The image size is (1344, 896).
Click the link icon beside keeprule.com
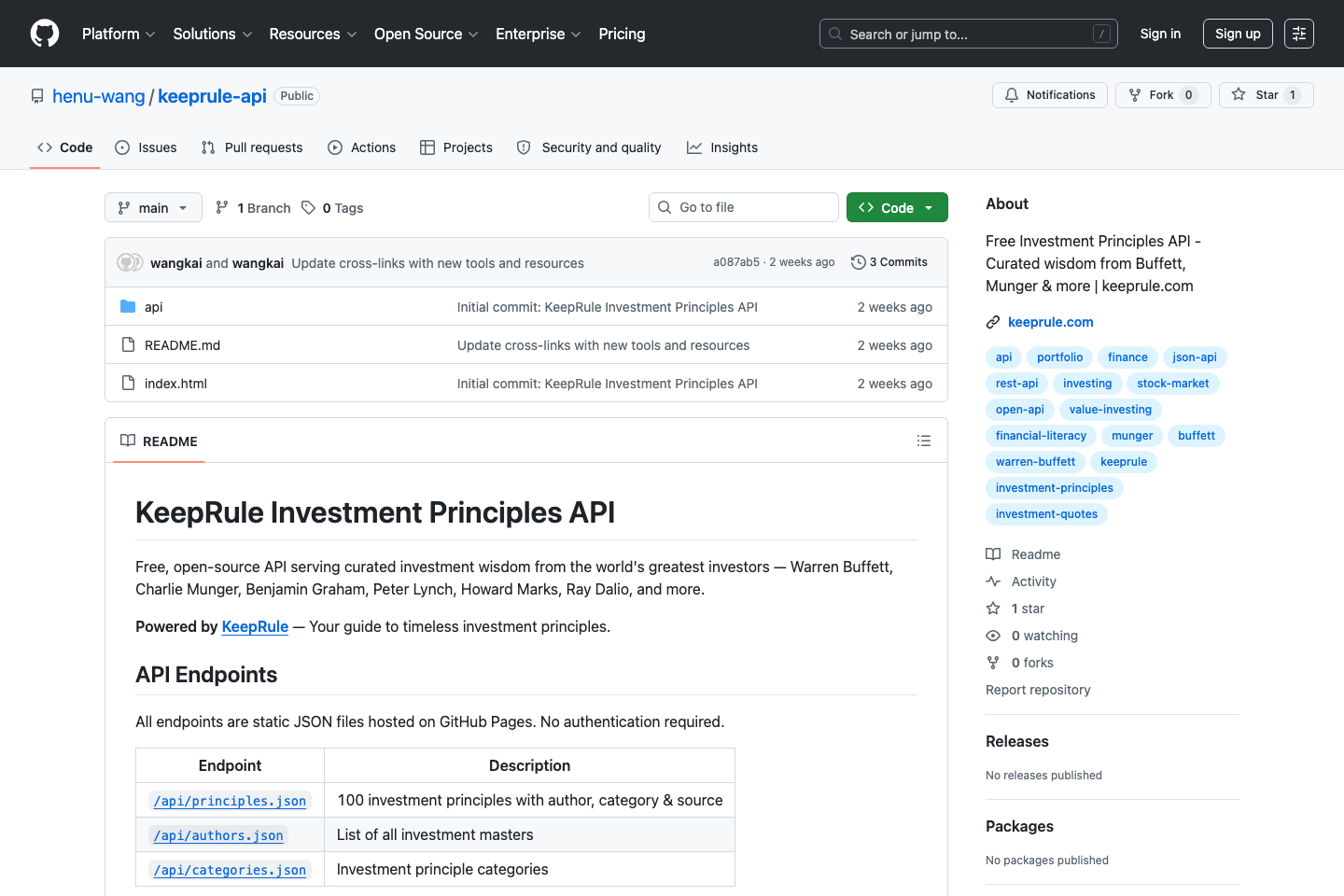[992, 321]
